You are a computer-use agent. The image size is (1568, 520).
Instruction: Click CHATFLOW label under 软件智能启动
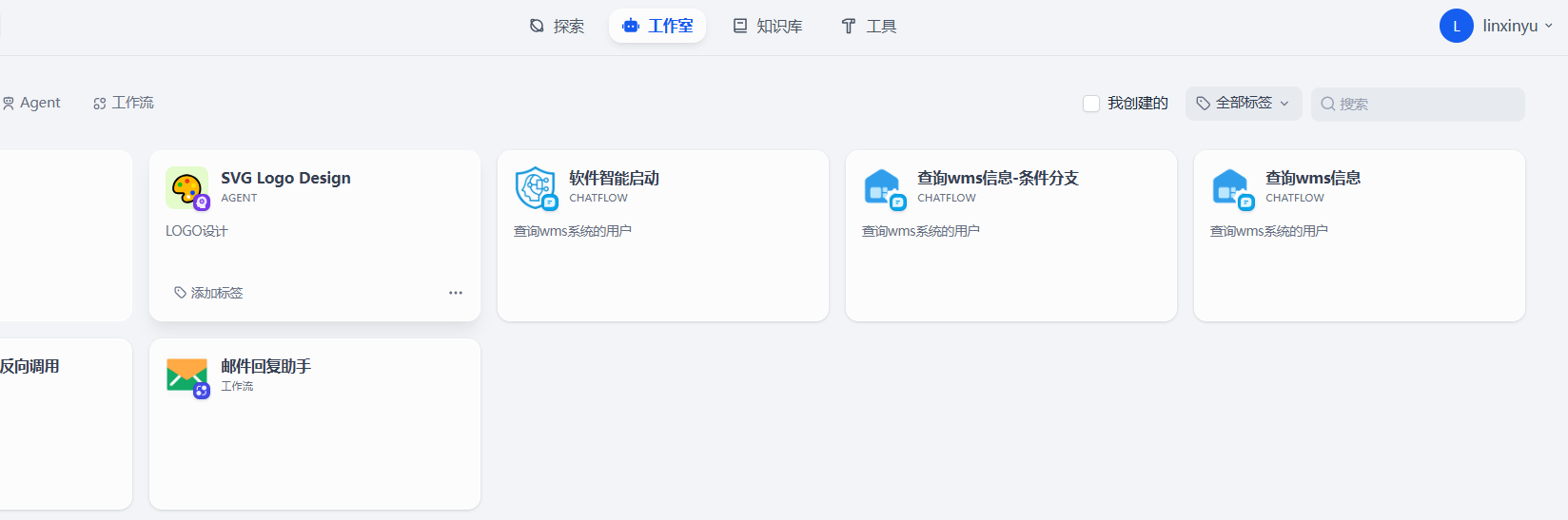click(x=598, y=198)
